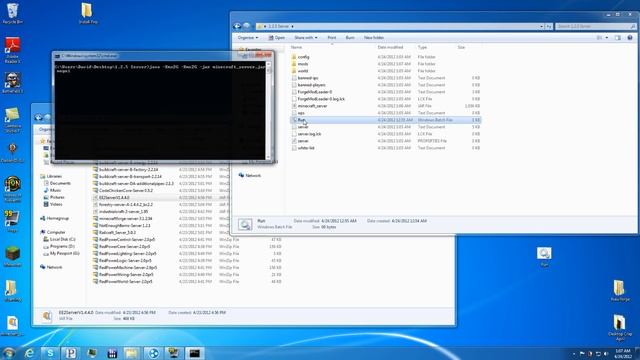The image size is (640, 360).
Task: Click the help icon in the 1.2.5 Server window
Action: click(x=630, y=38)
